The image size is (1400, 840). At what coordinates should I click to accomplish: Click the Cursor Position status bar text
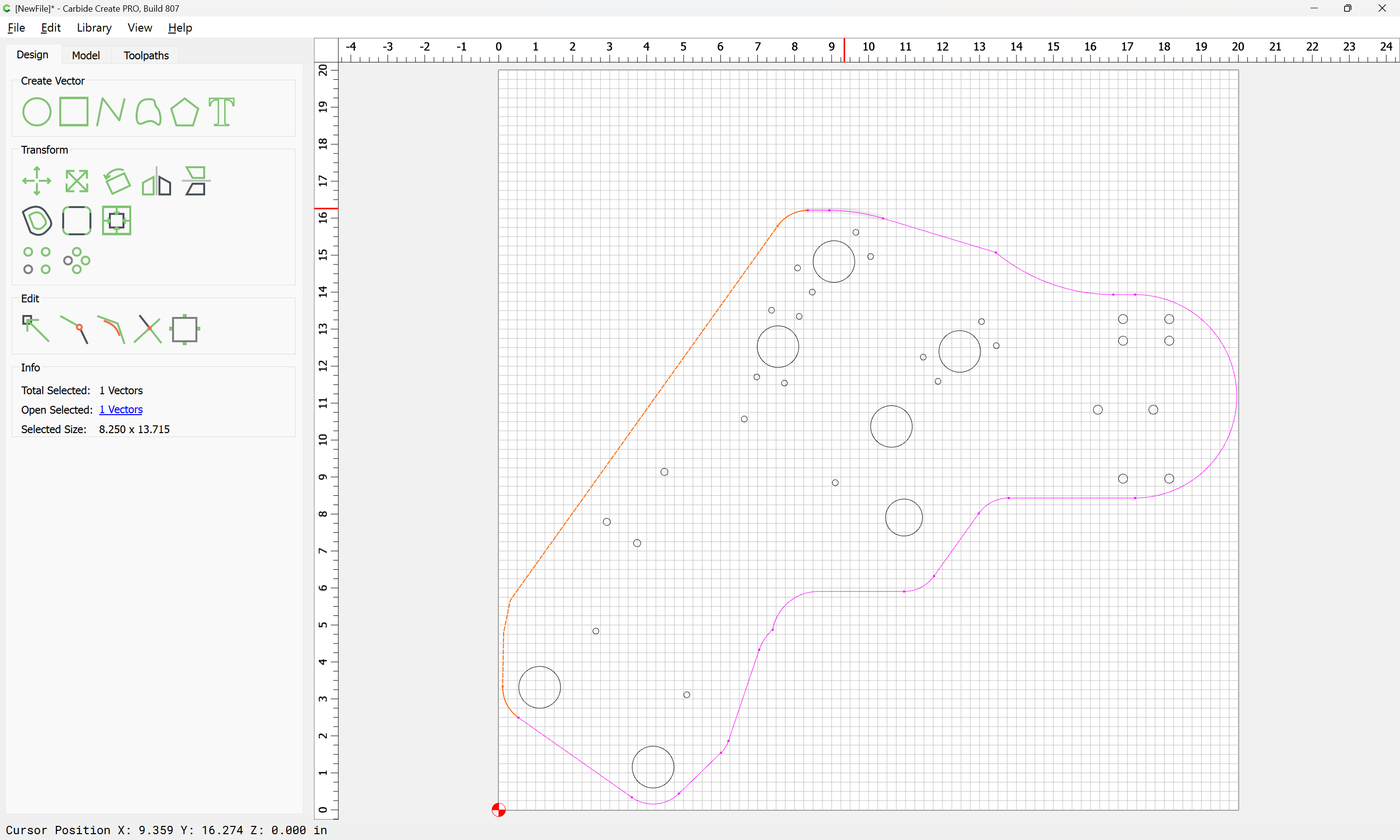coord(166,830)
